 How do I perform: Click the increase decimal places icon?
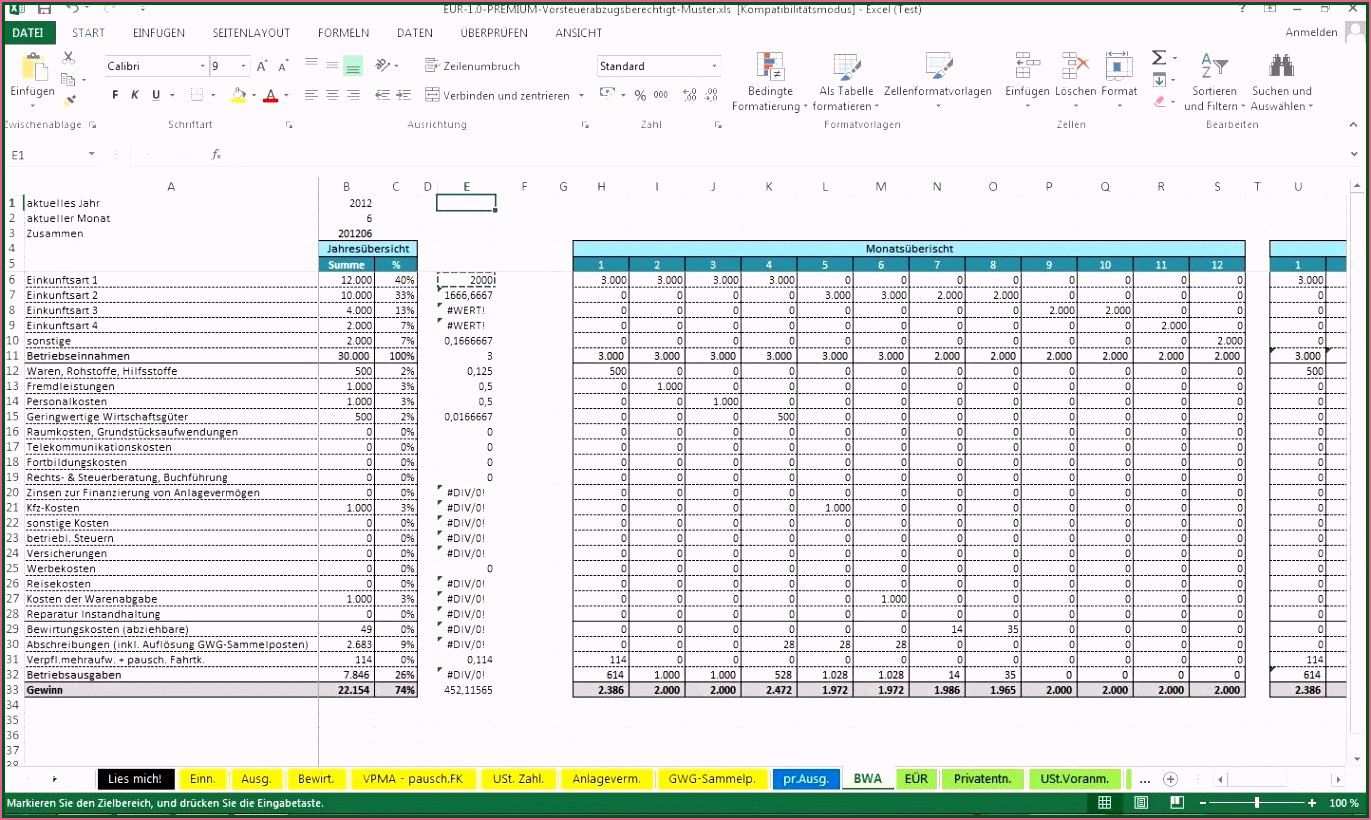pos(689,95)
